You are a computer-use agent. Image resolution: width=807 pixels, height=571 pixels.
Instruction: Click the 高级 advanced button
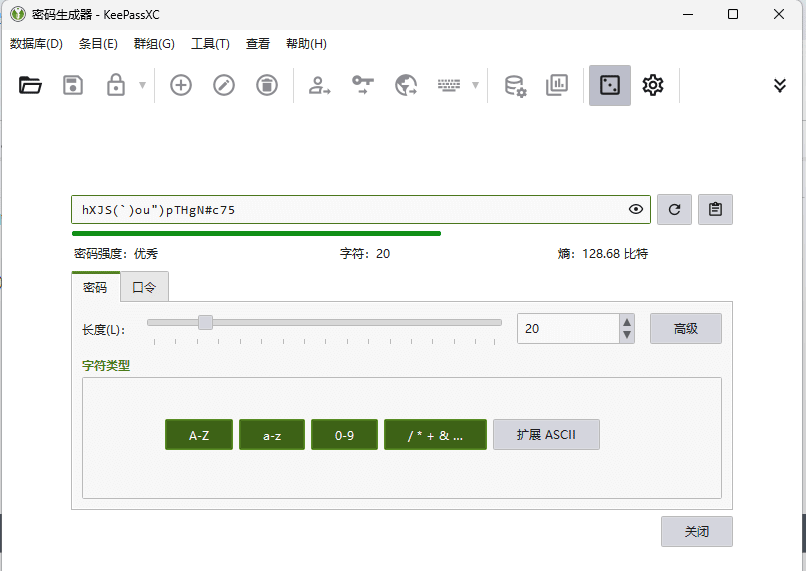686,328
